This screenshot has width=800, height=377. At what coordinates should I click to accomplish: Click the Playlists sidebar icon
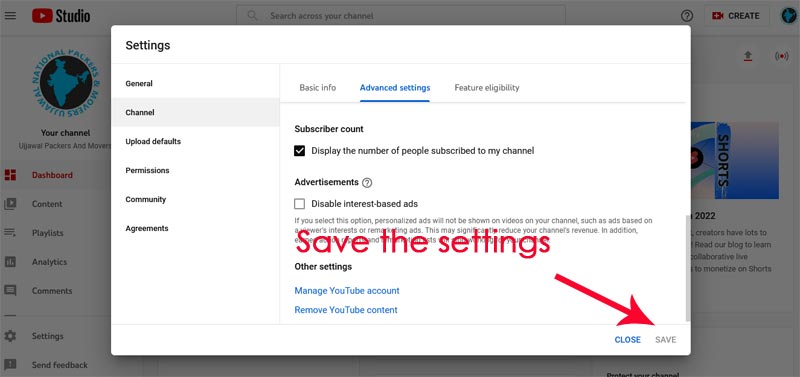click(10, 233)
